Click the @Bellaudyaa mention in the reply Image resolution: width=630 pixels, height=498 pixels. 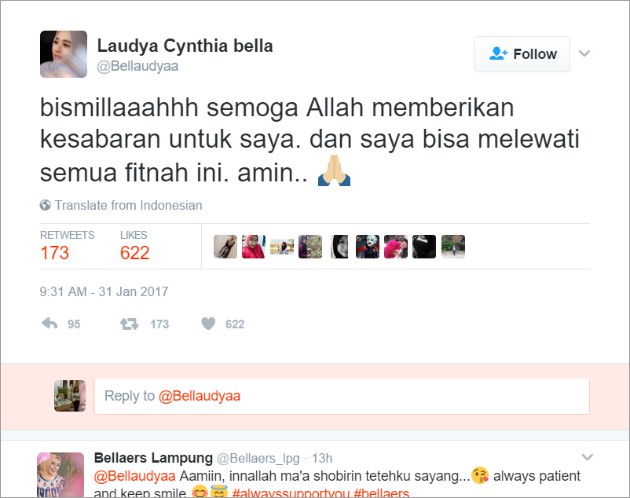click(135, 476)
